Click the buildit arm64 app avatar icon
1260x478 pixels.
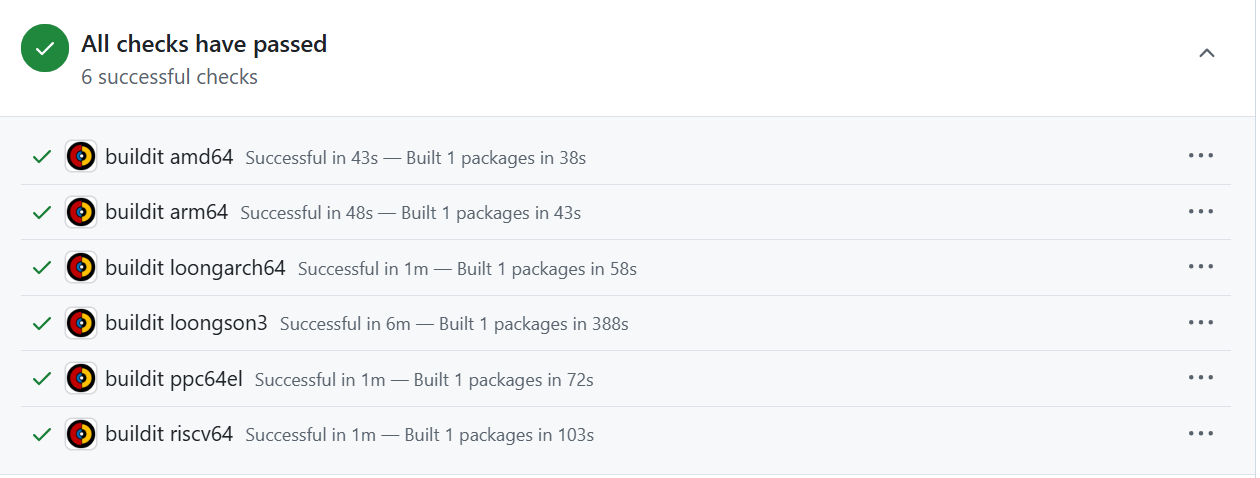click(81, 212)
